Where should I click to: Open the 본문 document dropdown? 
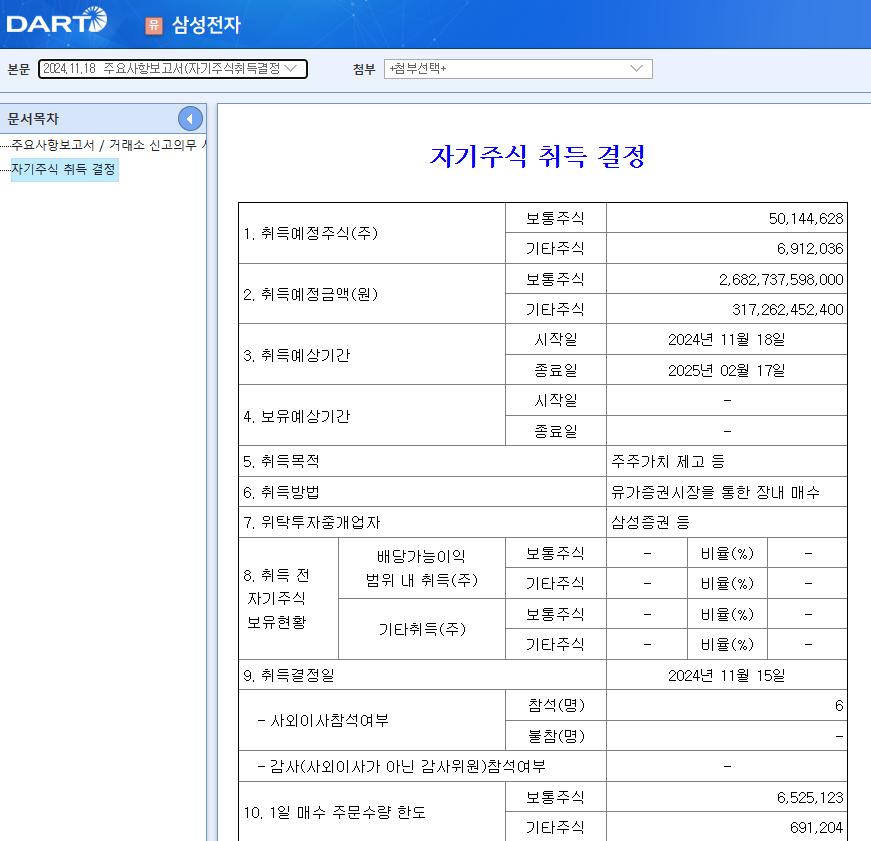(173, 69)
